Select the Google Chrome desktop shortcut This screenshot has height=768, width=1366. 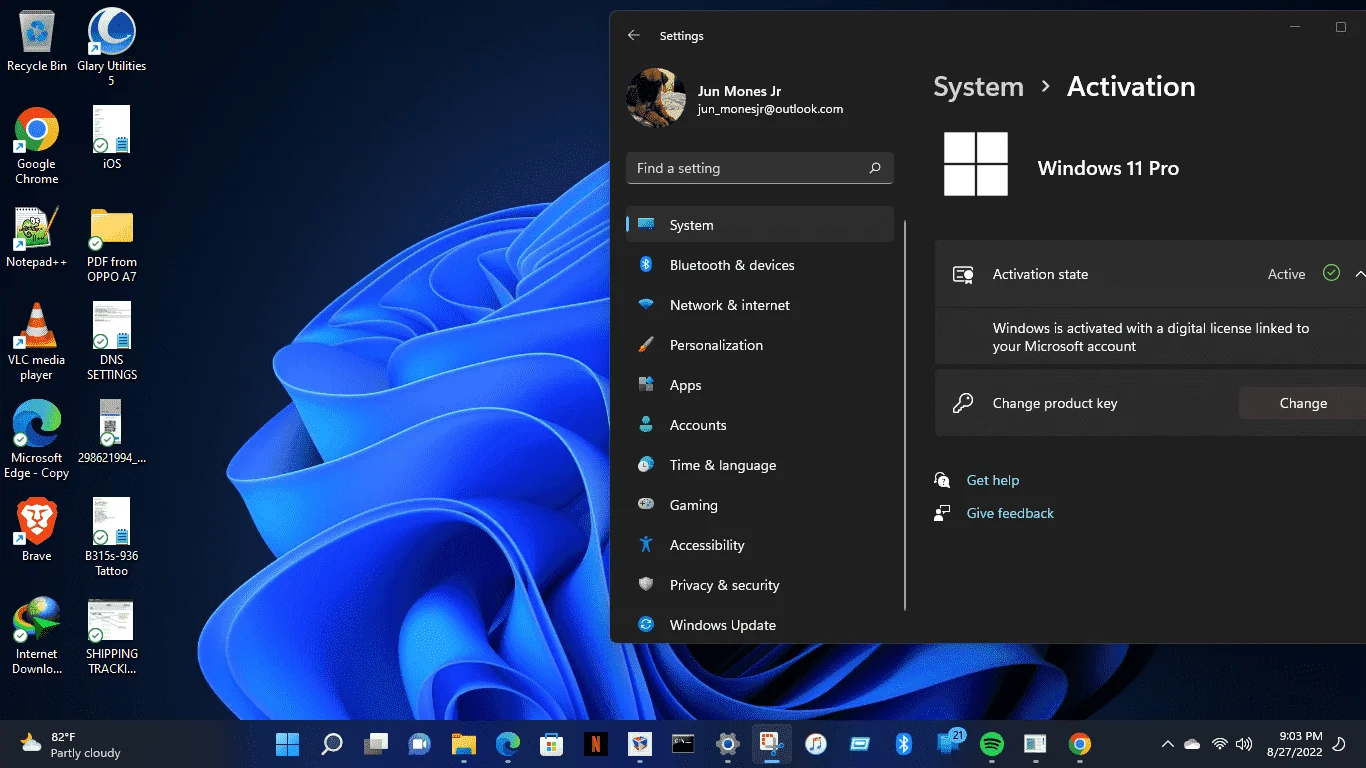[x=37, y=146]
